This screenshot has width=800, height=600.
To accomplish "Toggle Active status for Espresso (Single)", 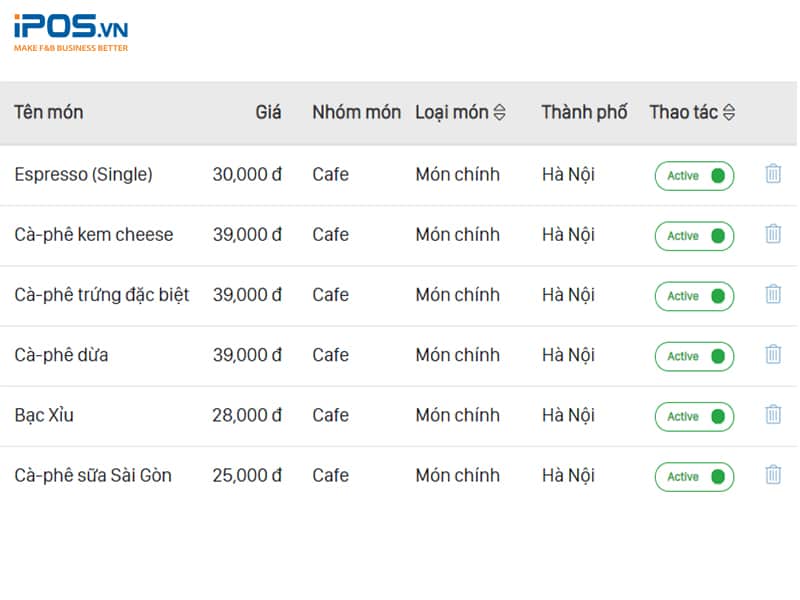I will 694,176.
